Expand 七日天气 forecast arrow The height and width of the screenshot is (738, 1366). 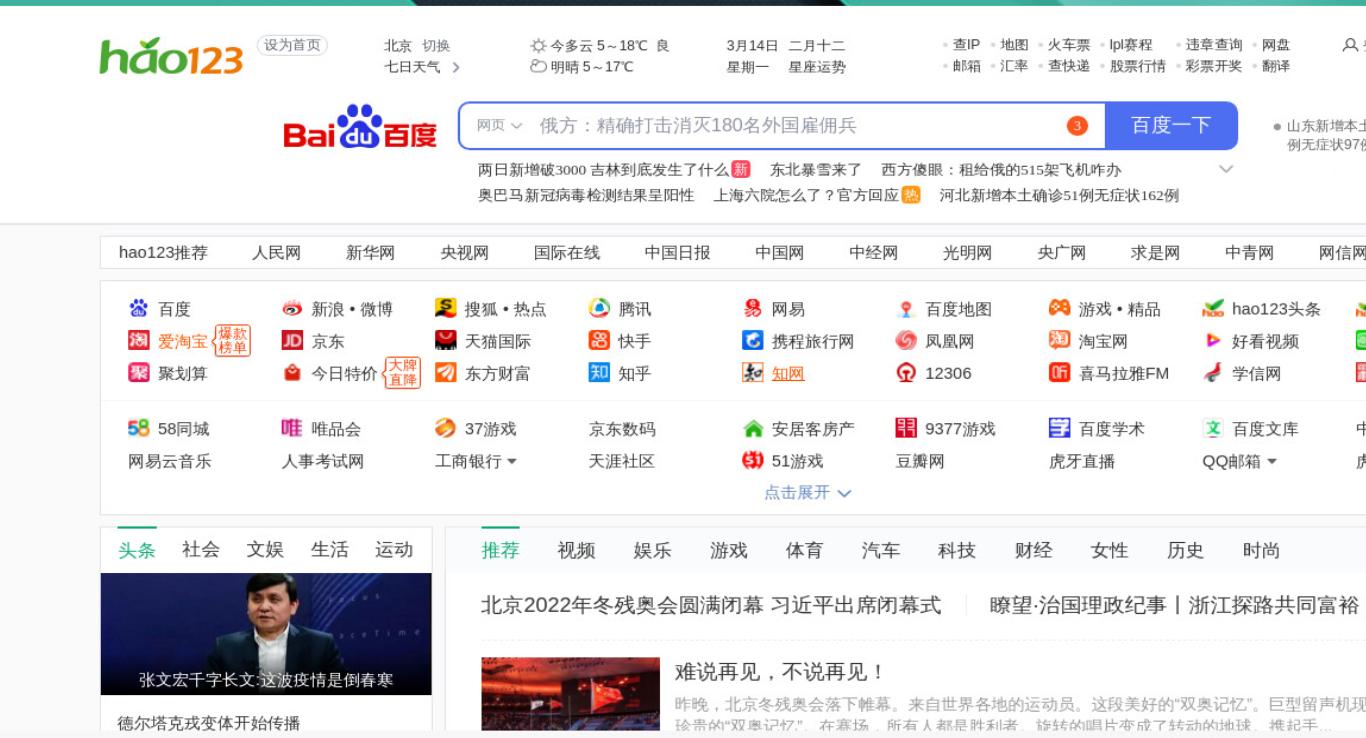pos(456,67)
